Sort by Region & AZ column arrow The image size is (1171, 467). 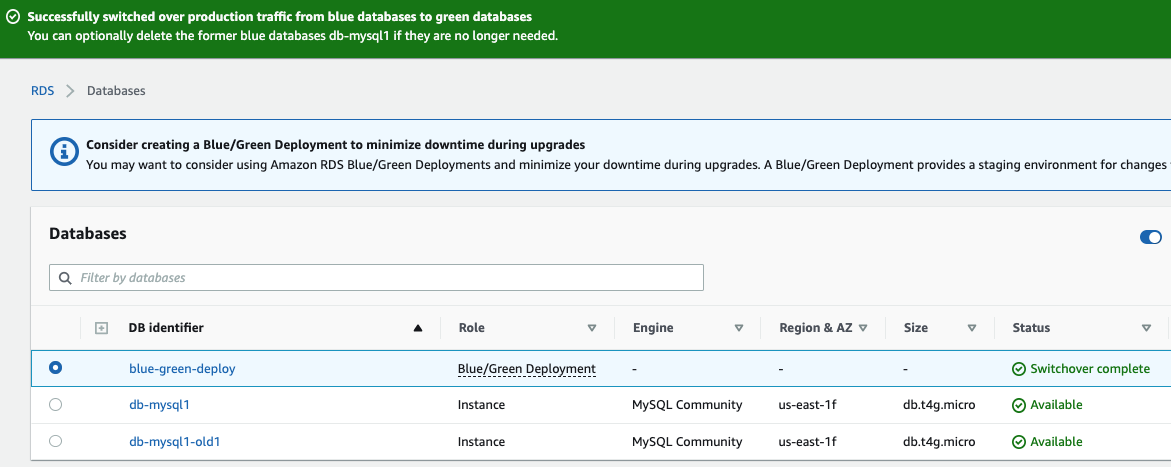[x=862, y=328]
